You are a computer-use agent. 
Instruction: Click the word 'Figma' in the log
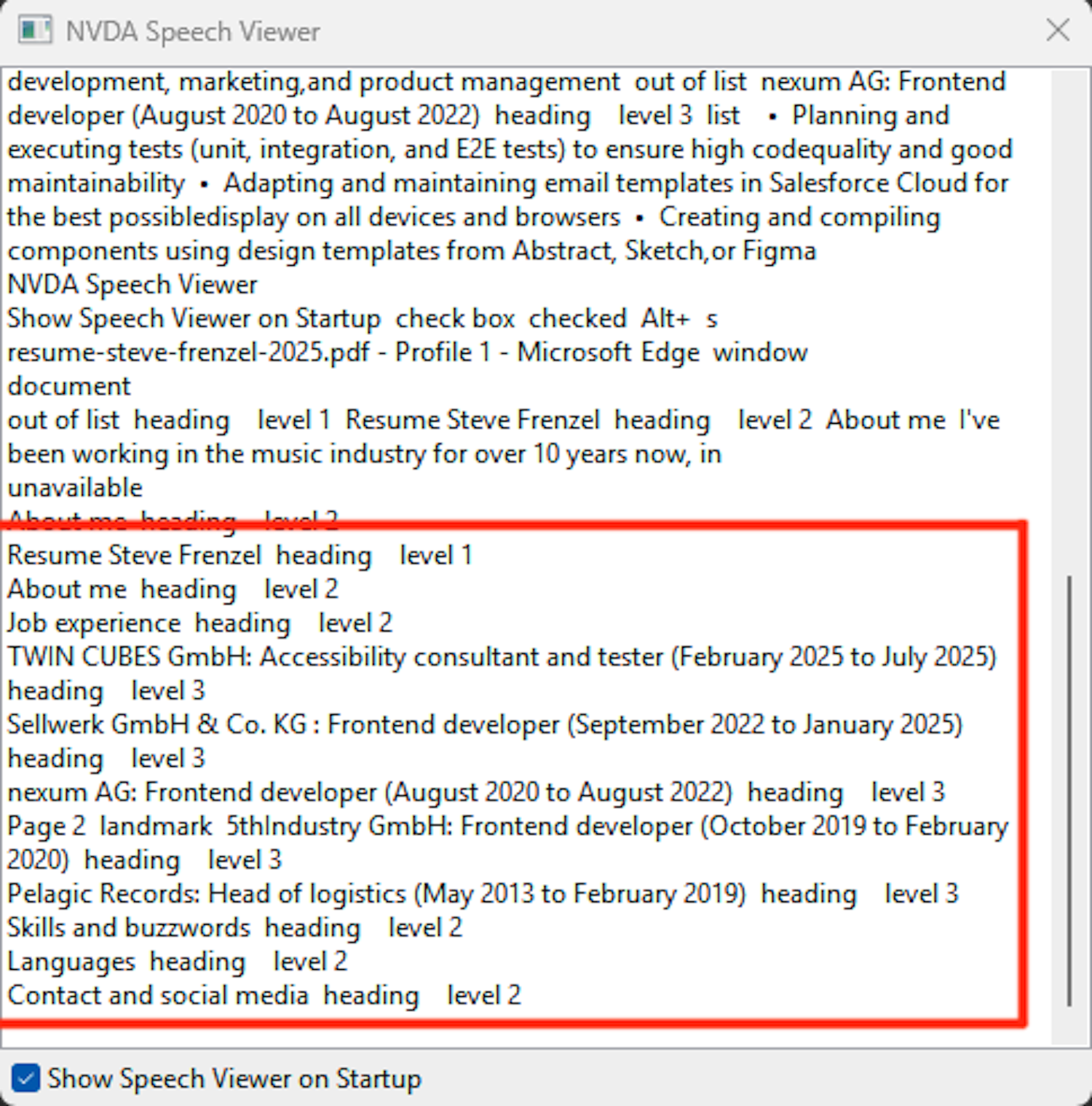[779, 251]
